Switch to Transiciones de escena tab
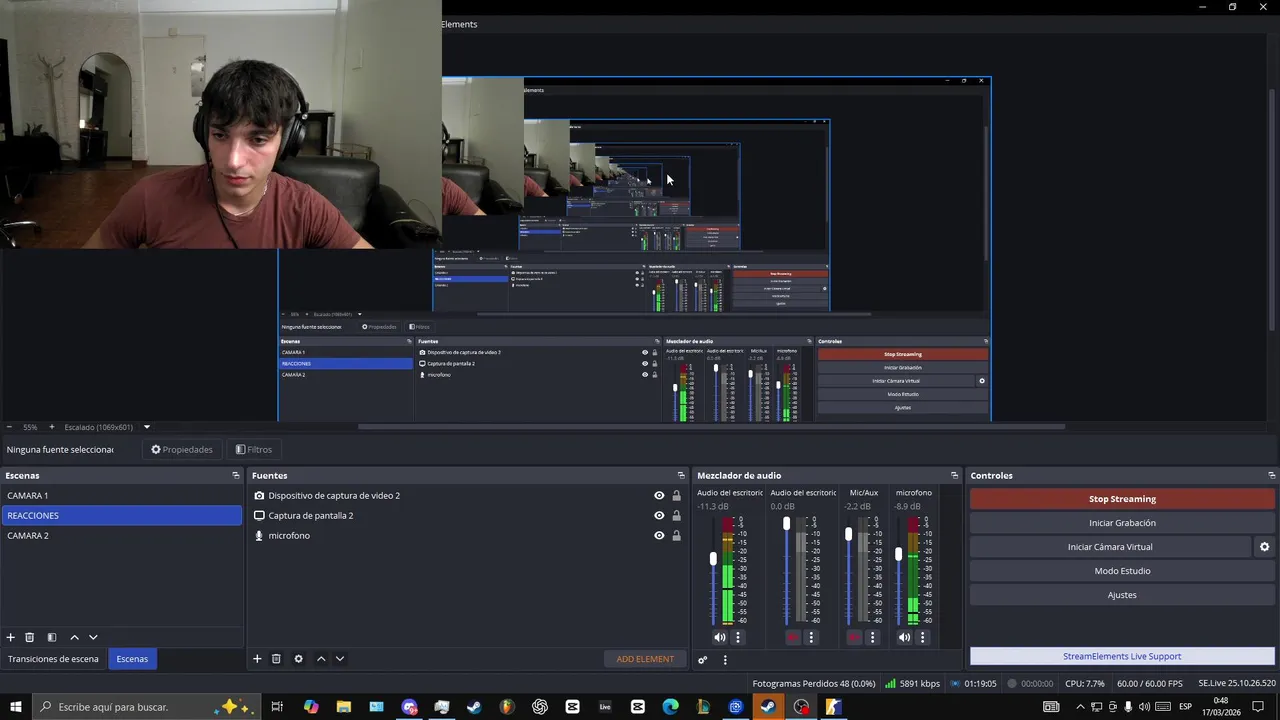 [53, 659]
